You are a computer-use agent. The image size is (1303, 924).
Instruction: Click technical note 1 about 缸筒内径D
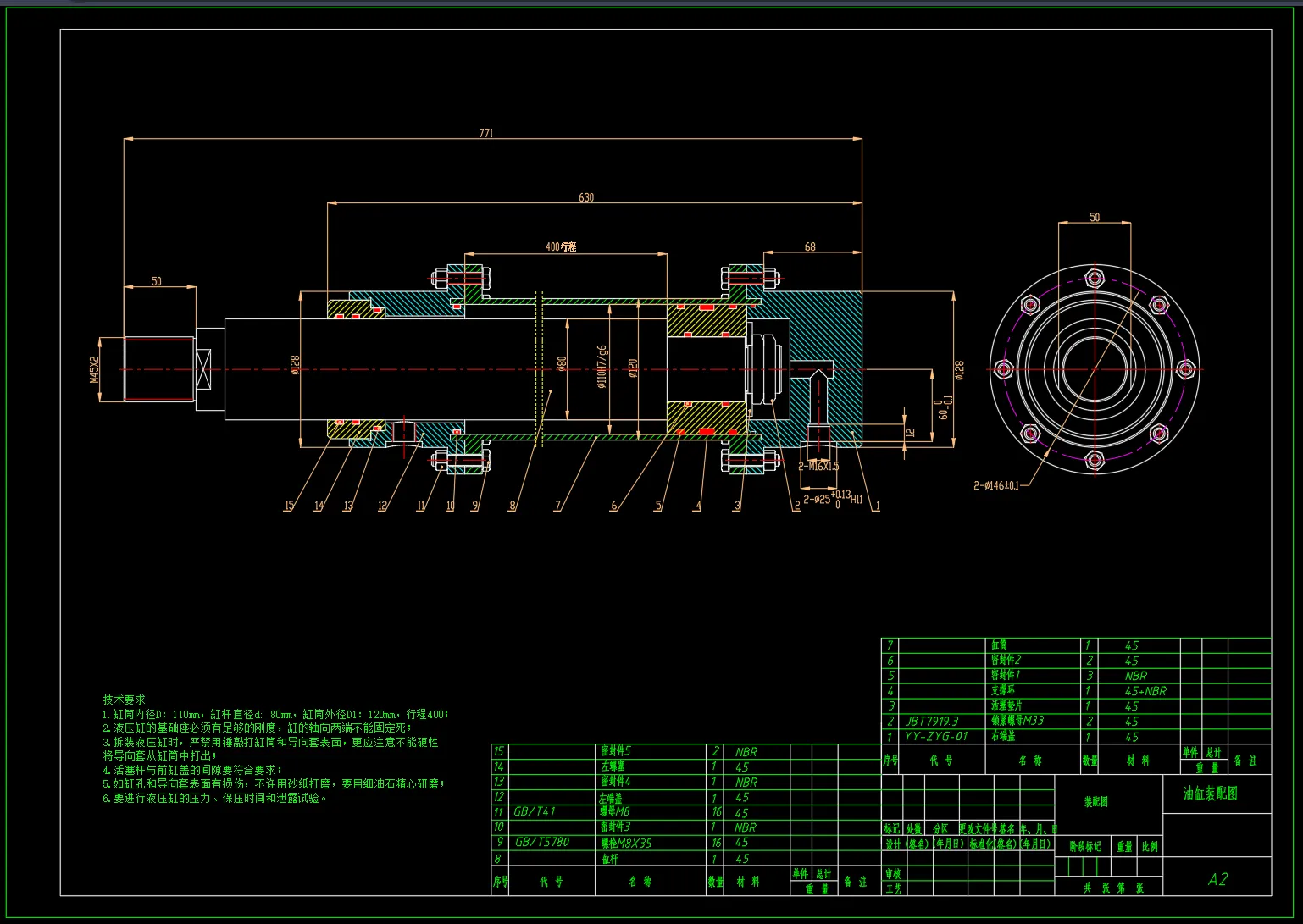[x=276, y=714]
